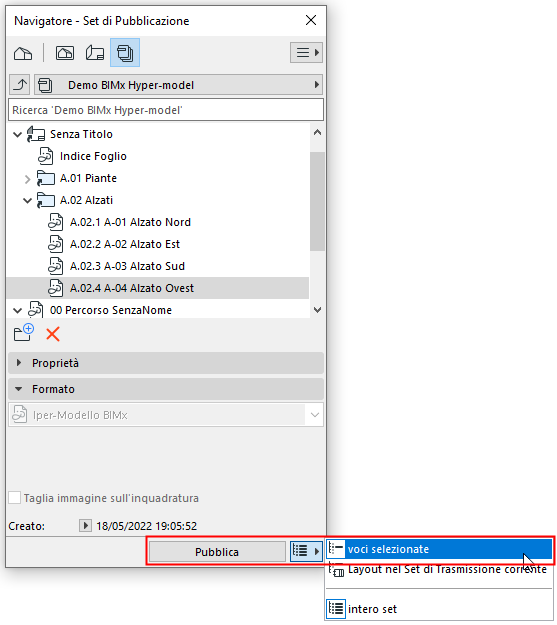
Task: Open the Iper-Modello BIMx format dropdown
Action: click(166, 415)
